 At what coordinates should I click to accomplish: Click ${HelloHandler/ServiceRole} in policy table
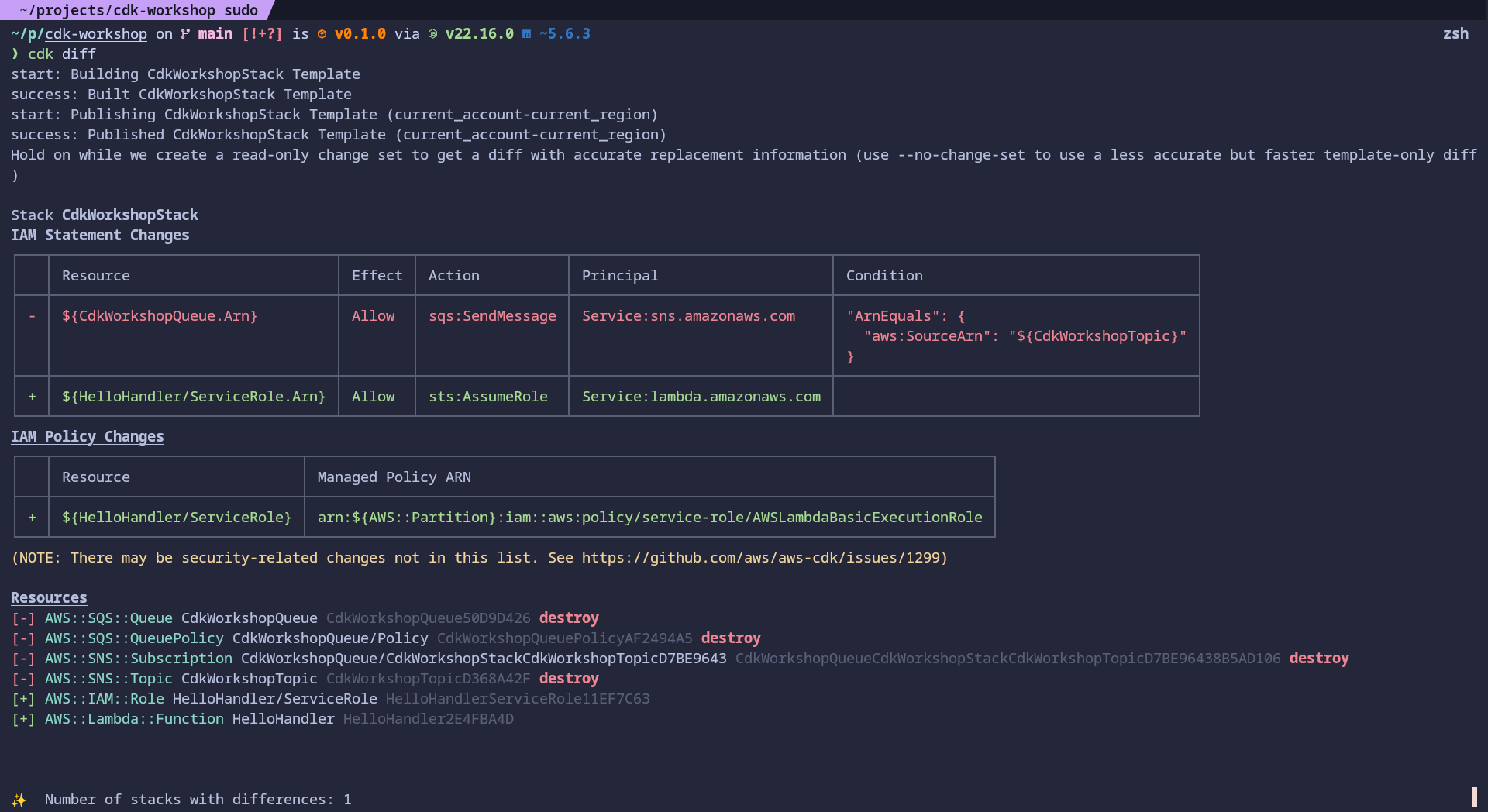pos(177,518)
